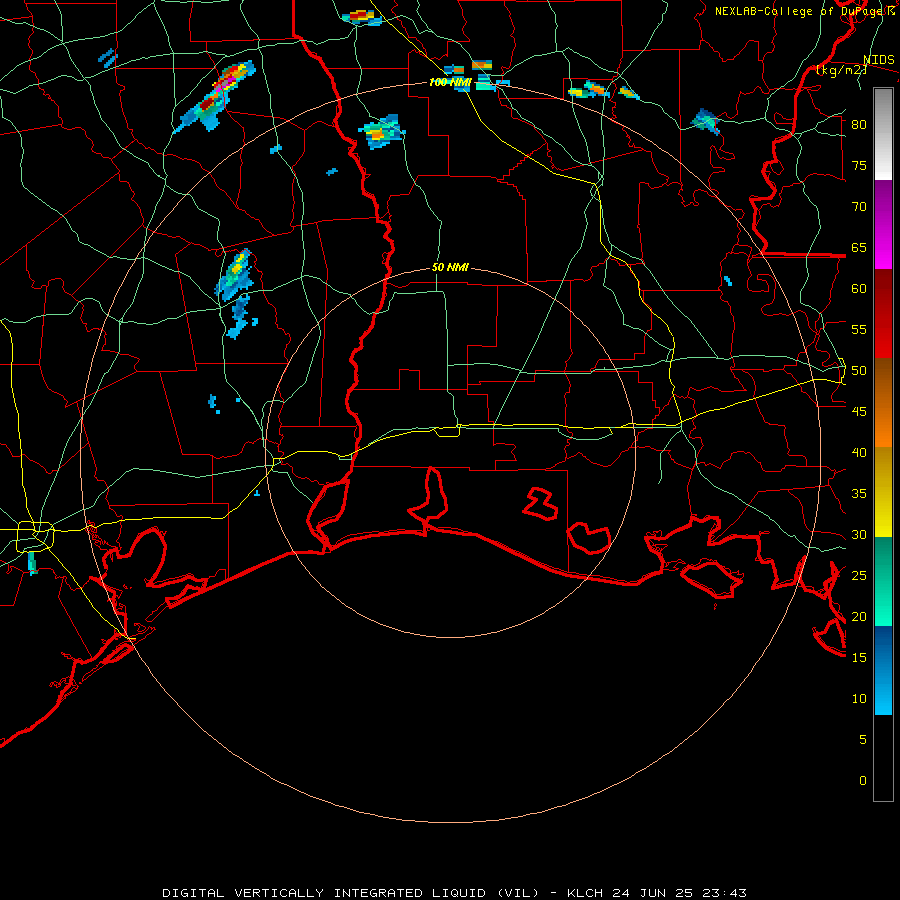The image size is (900, 900).
Task: Click the "100 NMI" range ring label
Action: click(x=450, y=83)
